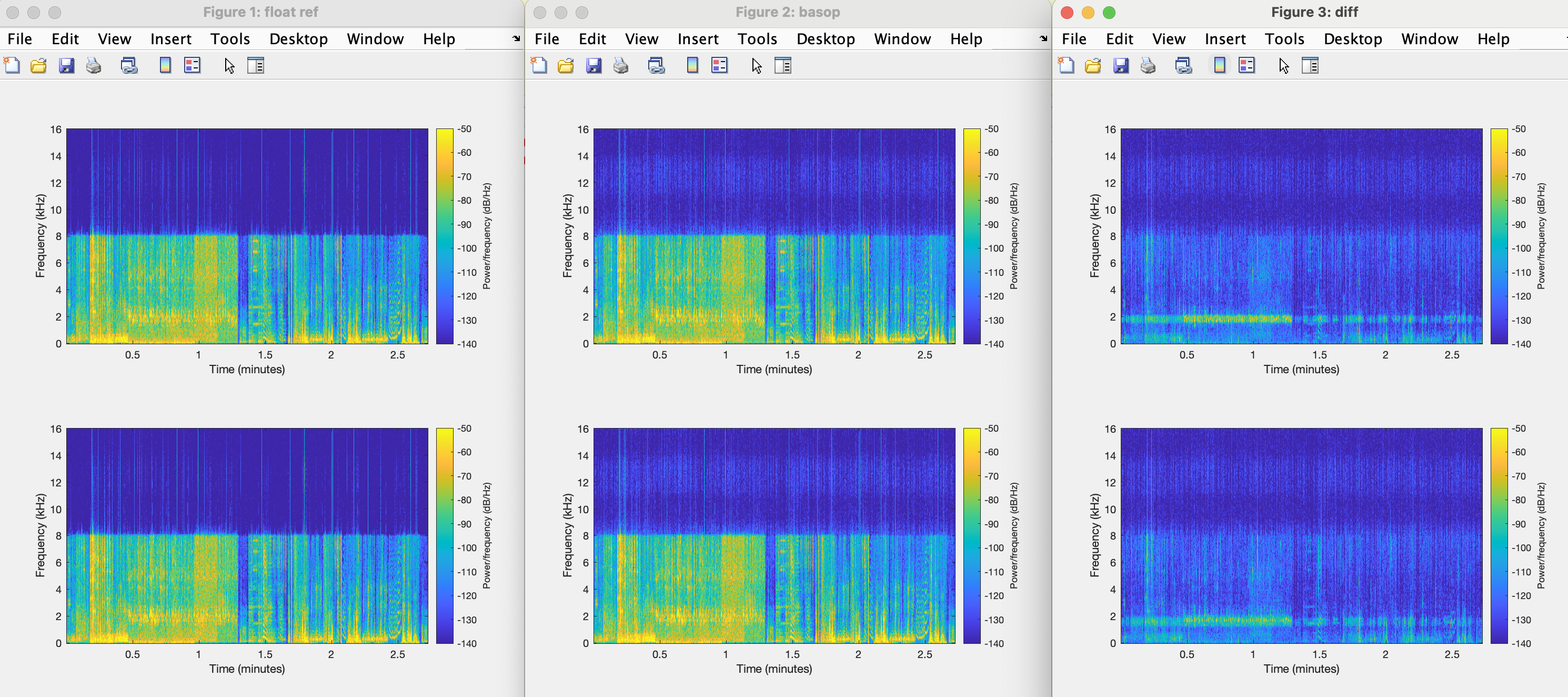This screenshot has height=697, width=1568.
Task: Open Insert menu in Figure 2
Action: 698,39
